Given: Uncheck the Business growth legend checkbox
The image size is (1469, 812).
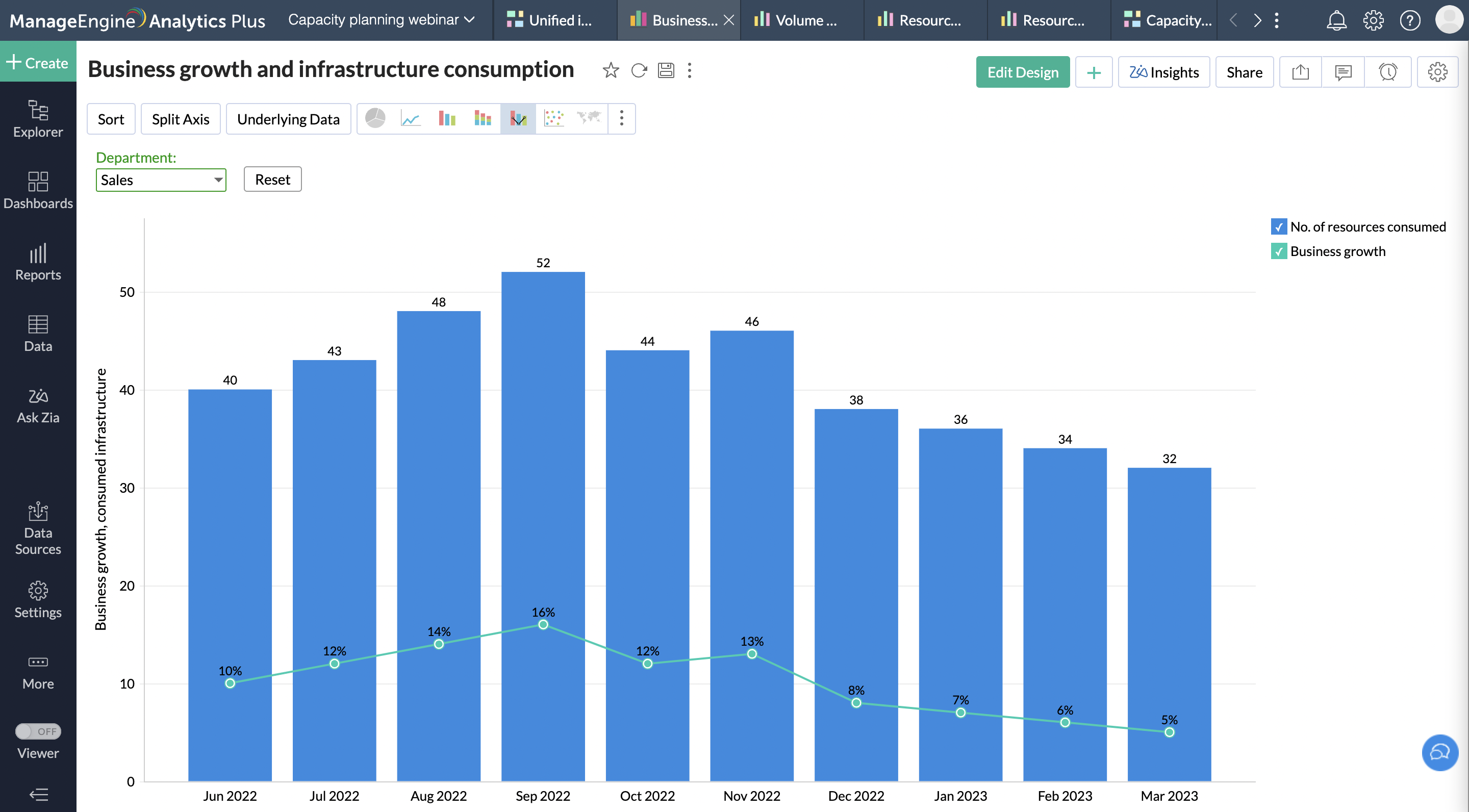Looking at the screenshot, I should (1279, 251).
